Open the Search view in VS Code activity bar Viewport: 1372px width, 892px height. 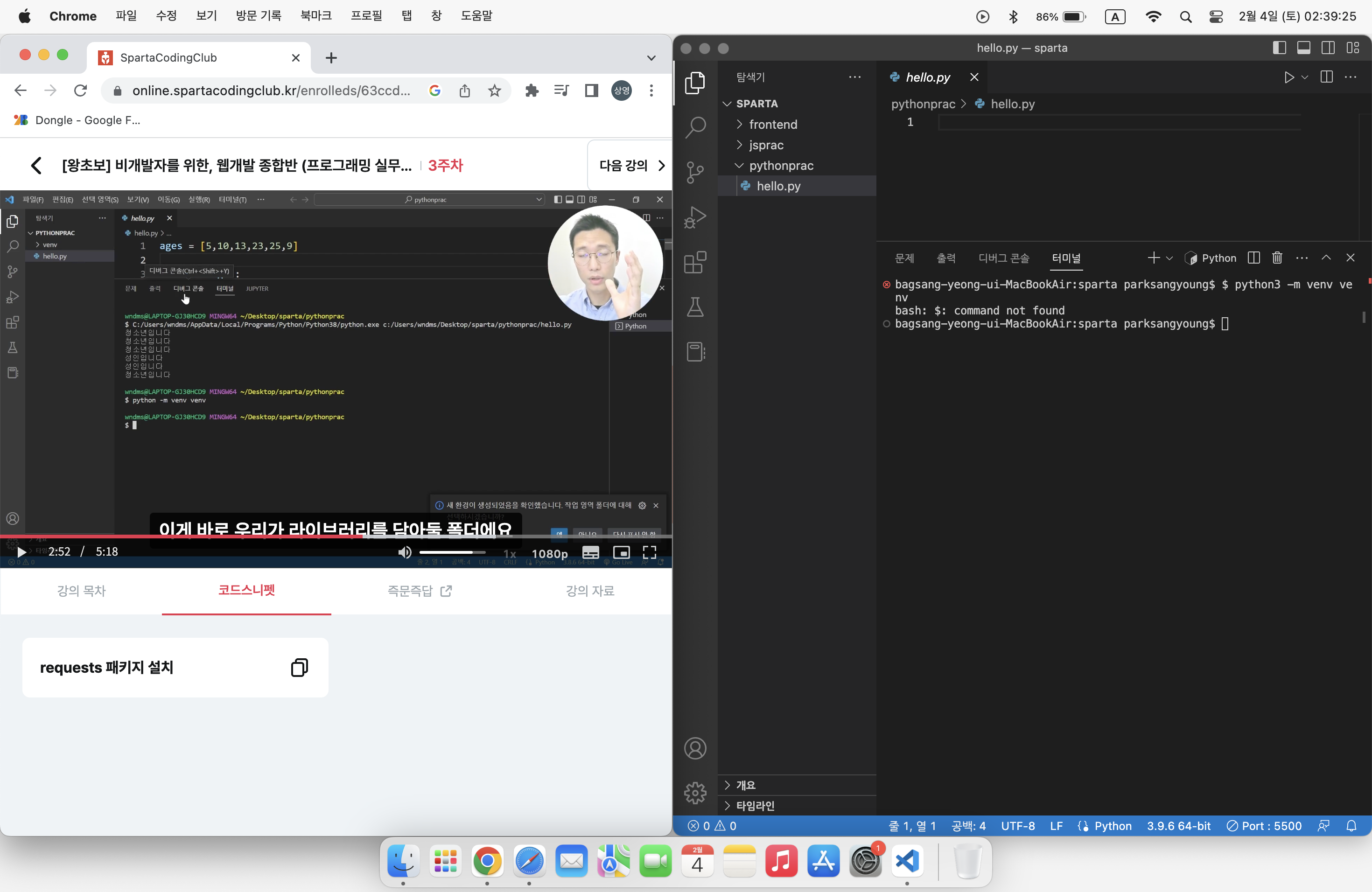(x=695, y=127)
